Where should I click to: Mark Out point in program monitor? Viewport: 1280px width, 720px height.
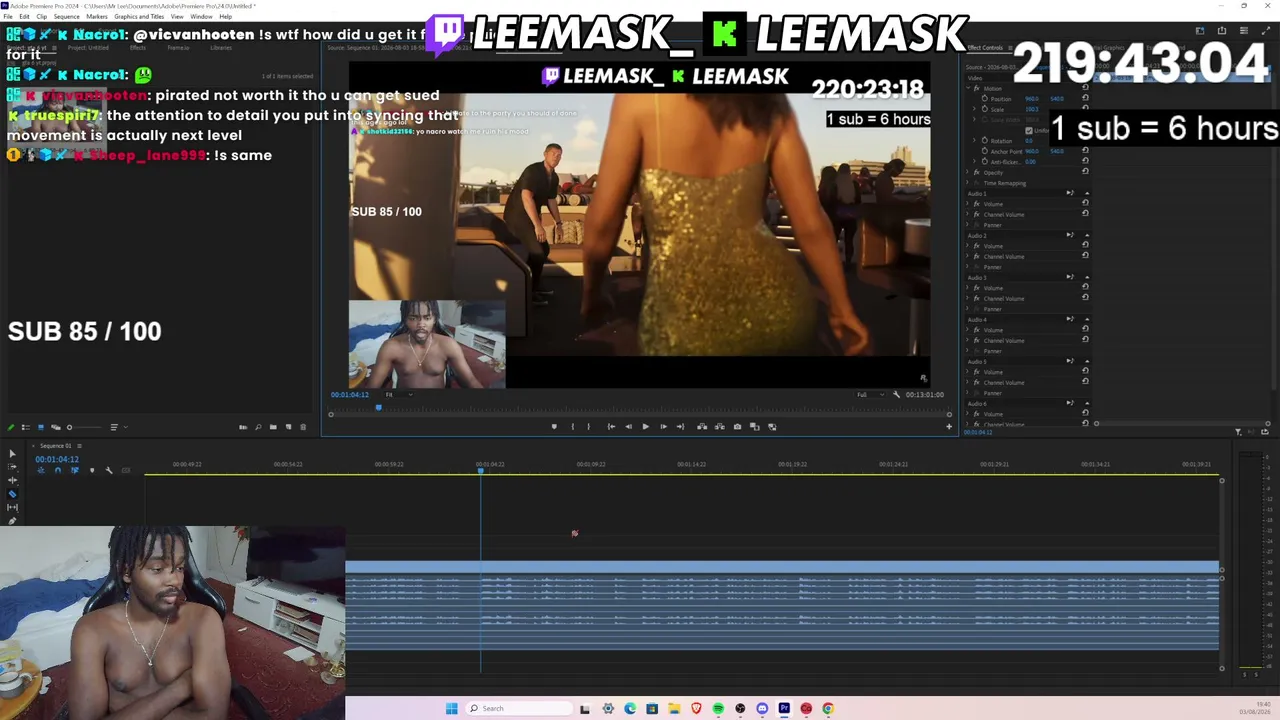tap(588, 427)
